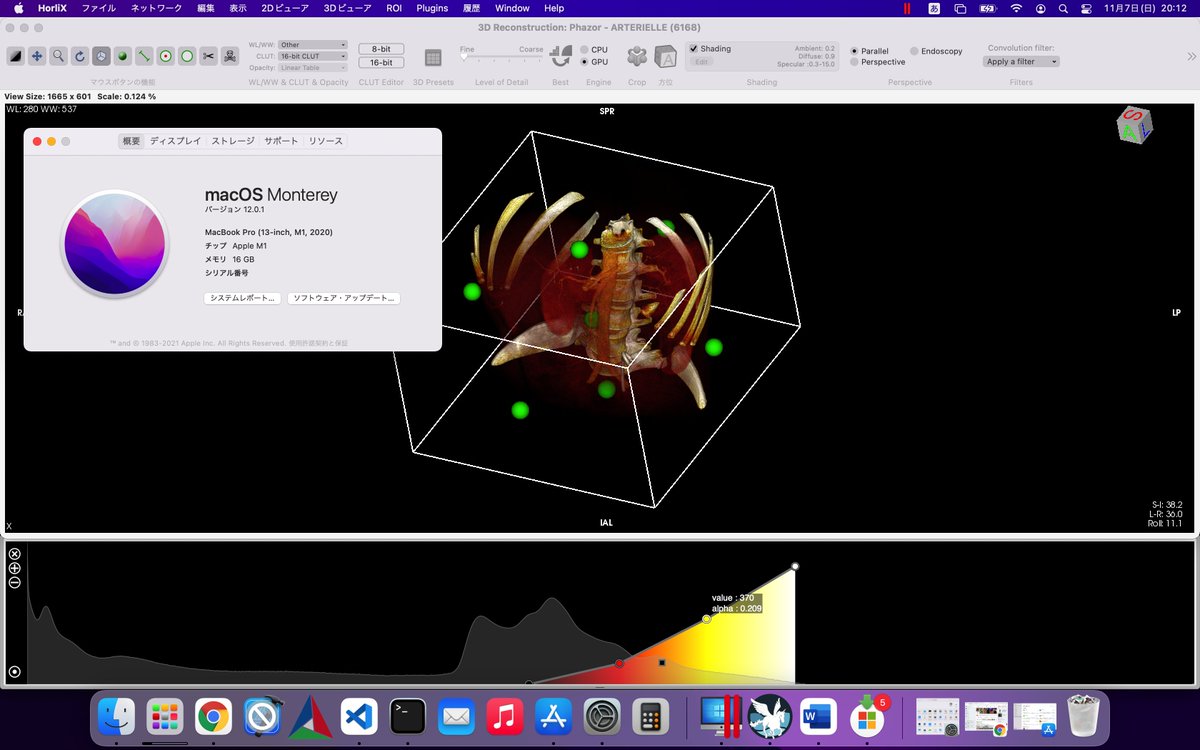Switch to ディスプレイ tab in About window
1200x750 pixels.
(175, 141)
